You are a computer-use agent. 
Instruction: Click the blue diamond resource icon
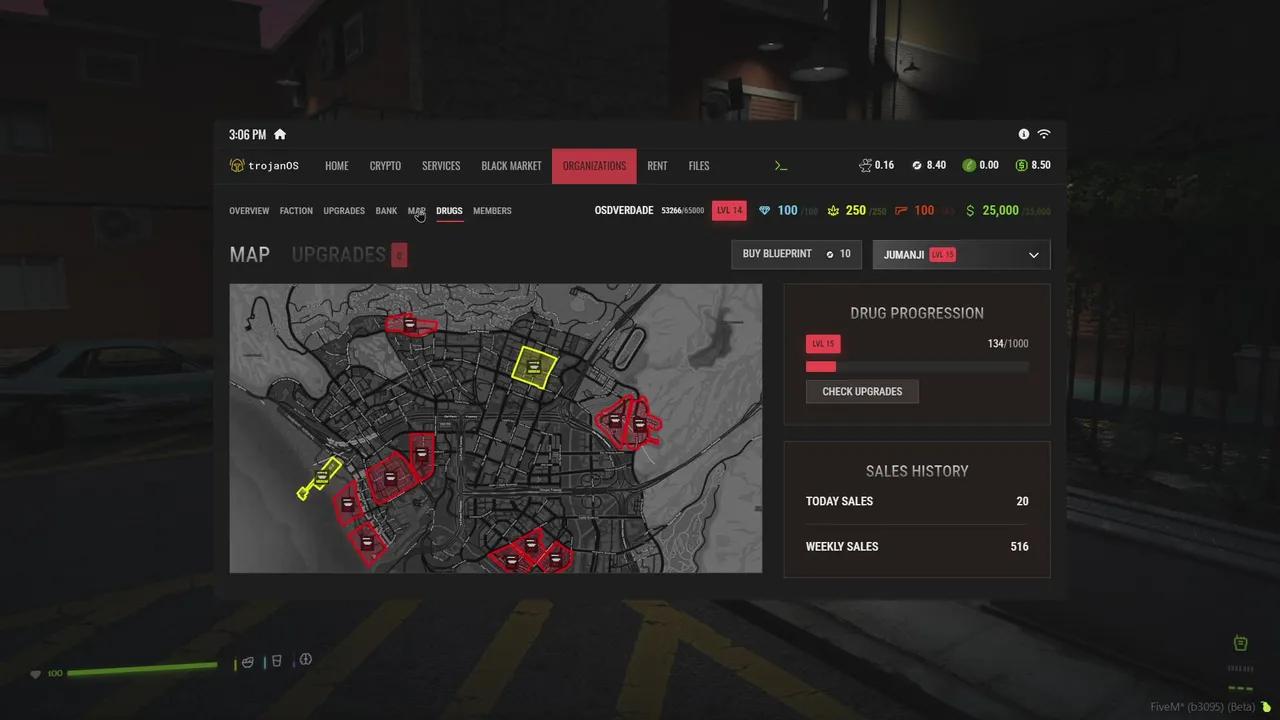765,211
